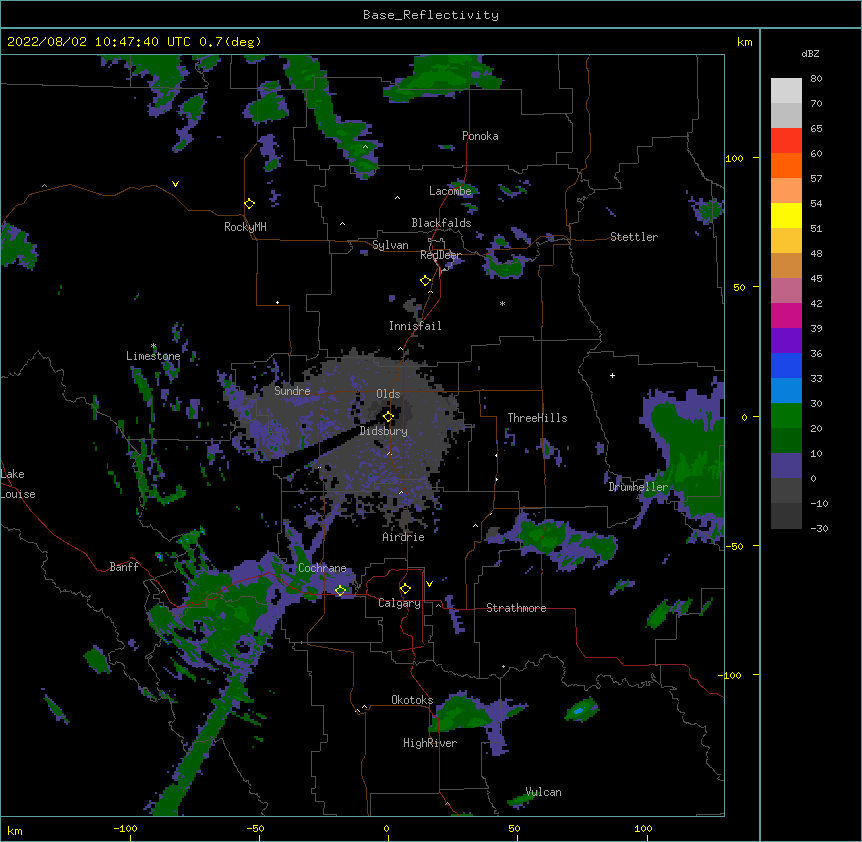Screen dimensions: 862x842
Task: Pick the blue 33-36 dBZ legend swatch
Action: coord(786,366)
